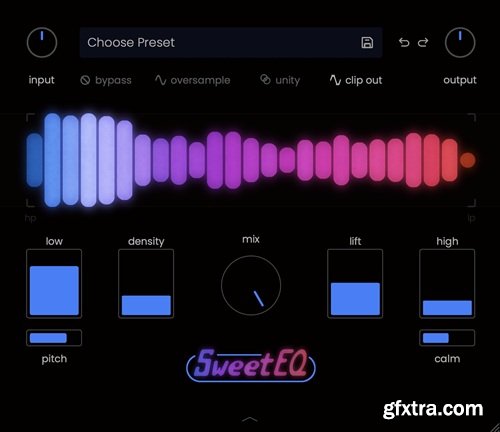Click the redo arrow icon

tap(423, 43)
